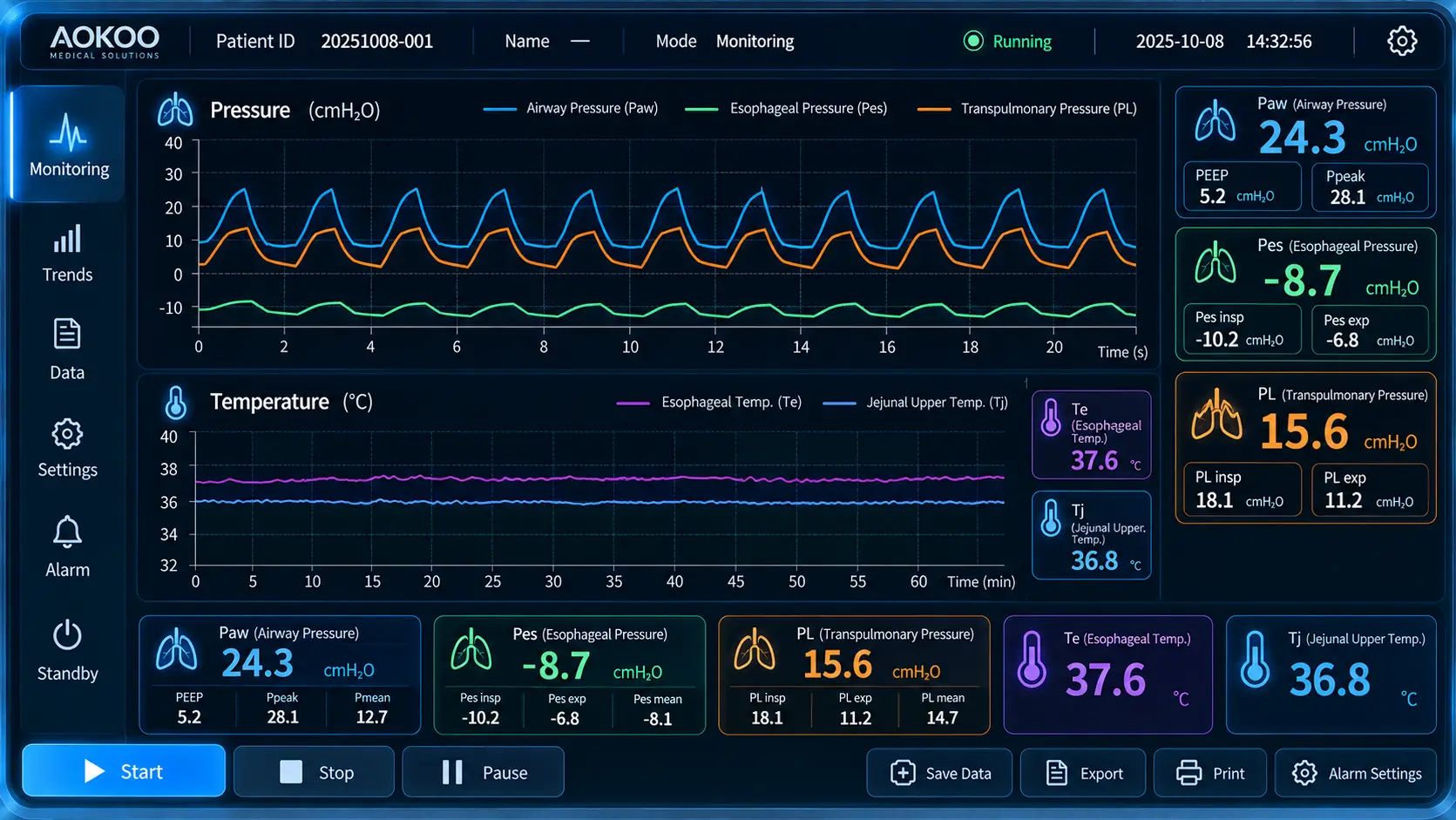Switch to the Monitoring view in sidebar
This screenshot has height=820, width=1456.
tap(69, 145)
